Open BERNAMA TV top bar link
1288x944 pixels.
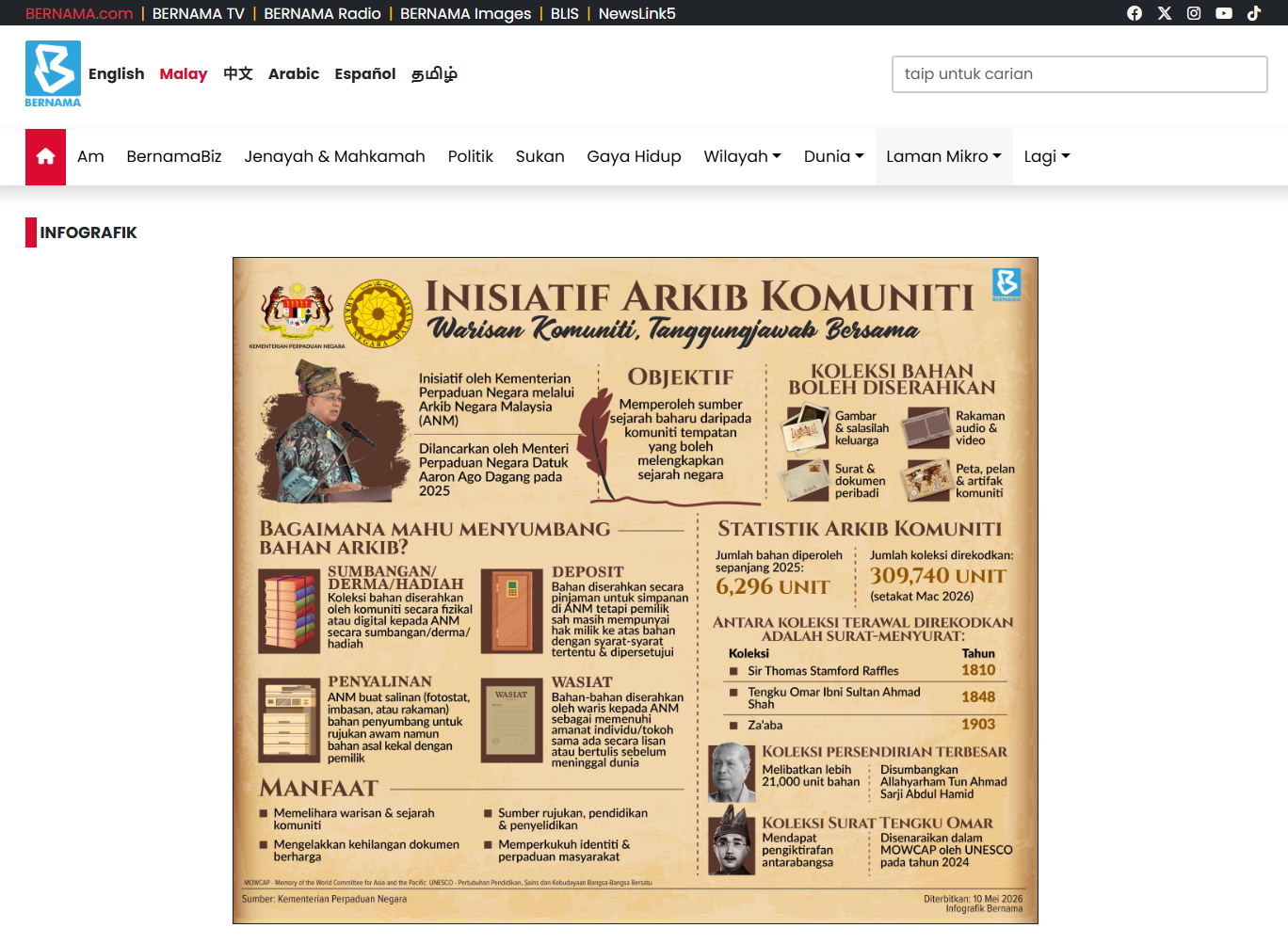click(x=198, y=13)
